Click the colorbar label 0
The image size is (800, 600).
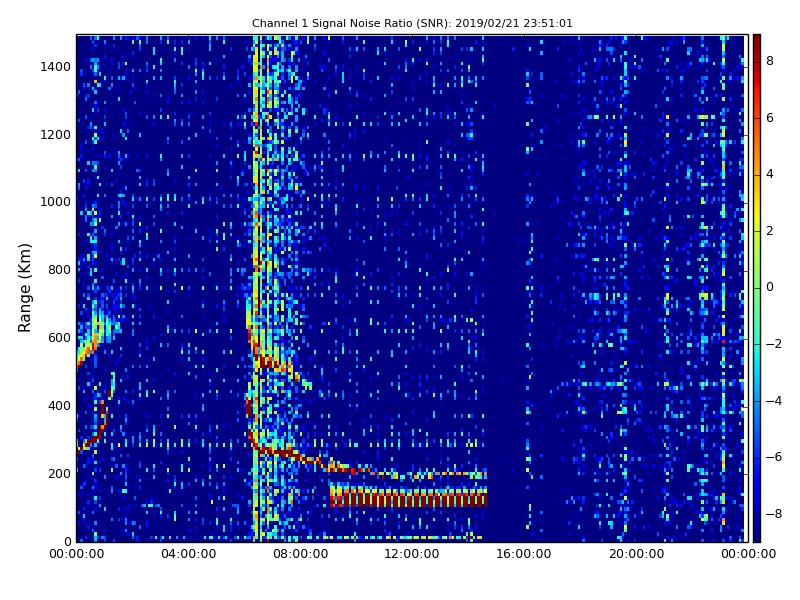click(770, 287)
